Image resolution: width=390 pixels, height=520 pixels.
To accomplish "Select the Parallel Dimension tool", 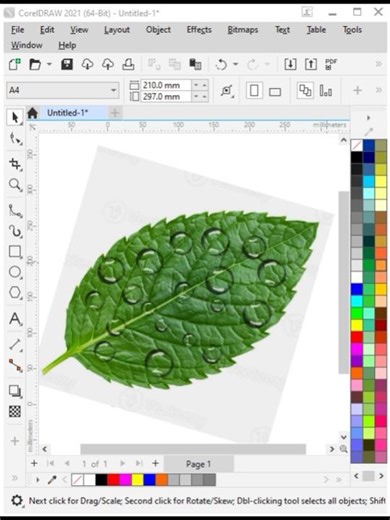I will tap(15, 345).
